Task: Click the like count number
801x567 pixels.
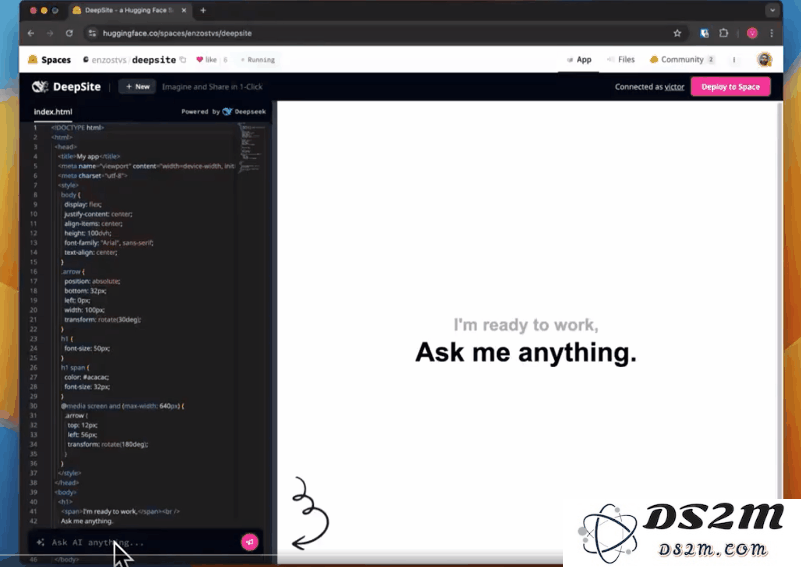Action: click(225, 60)
